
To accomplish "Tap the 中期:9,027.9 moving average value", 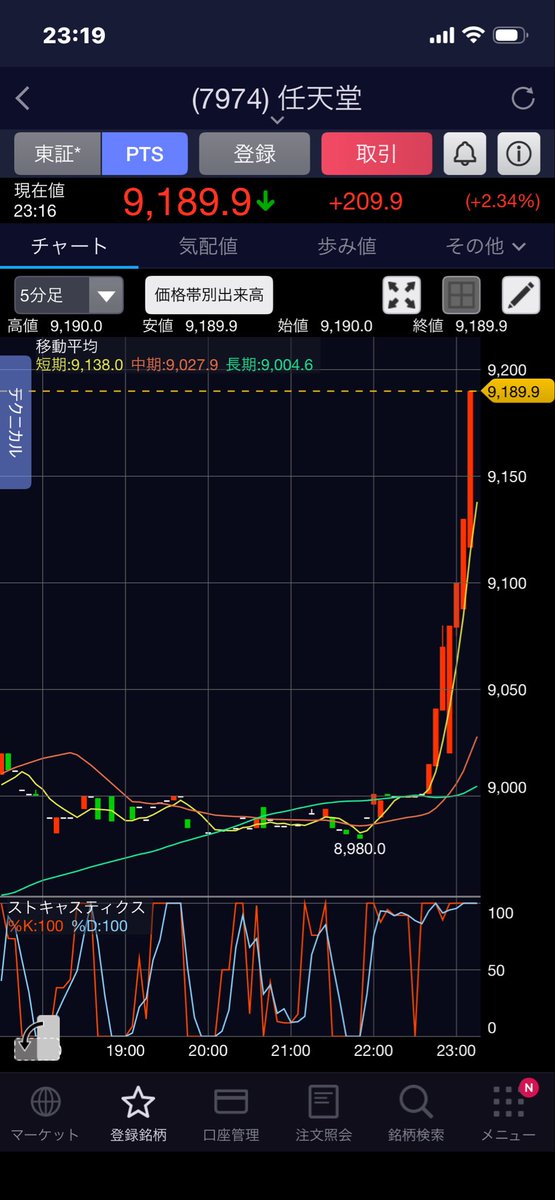I will [173, 364].
